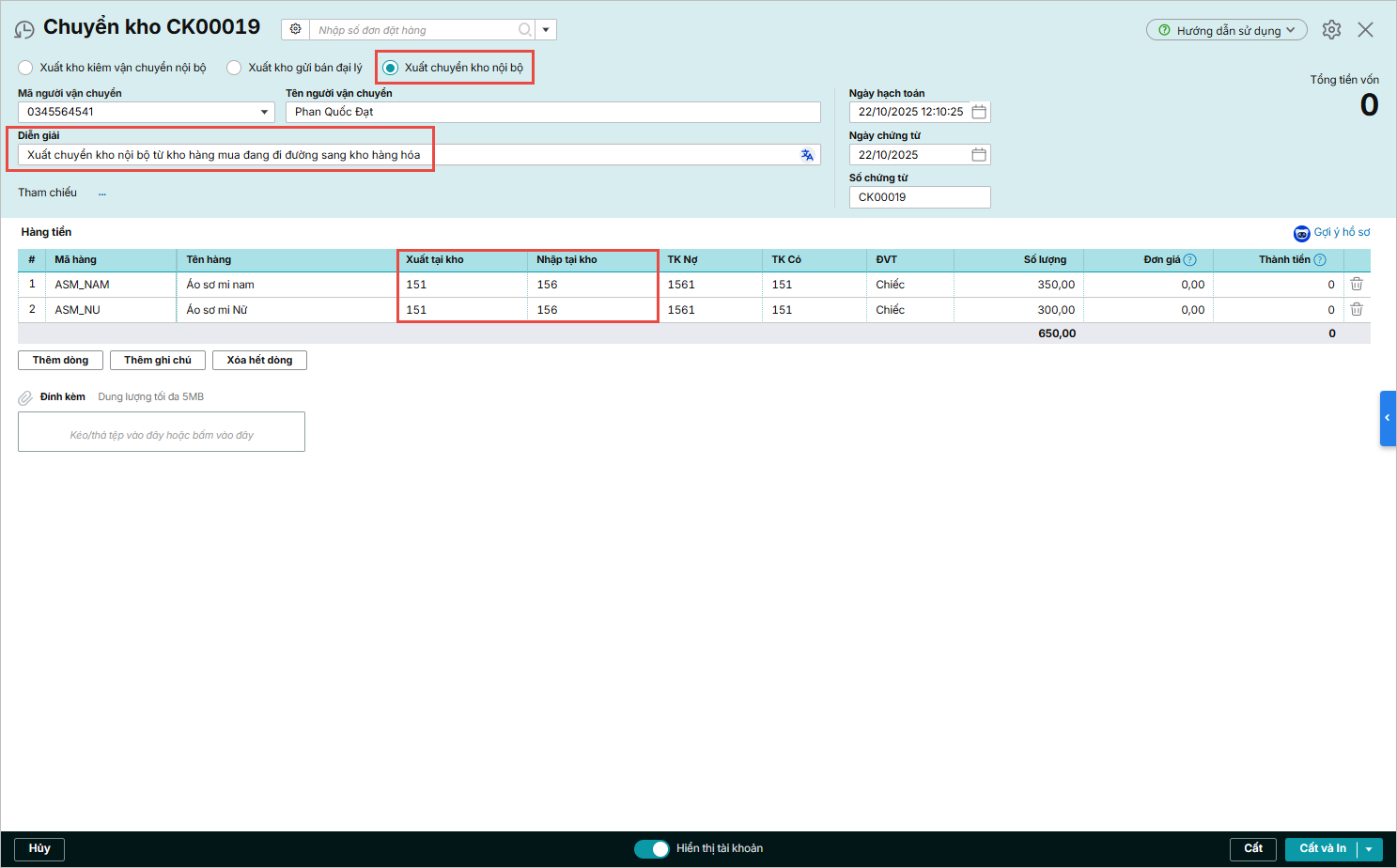Open calendar for Ngày chứng từ
Image resolution: width=1397 pixels, height=868 pixels.
(979, 155)
